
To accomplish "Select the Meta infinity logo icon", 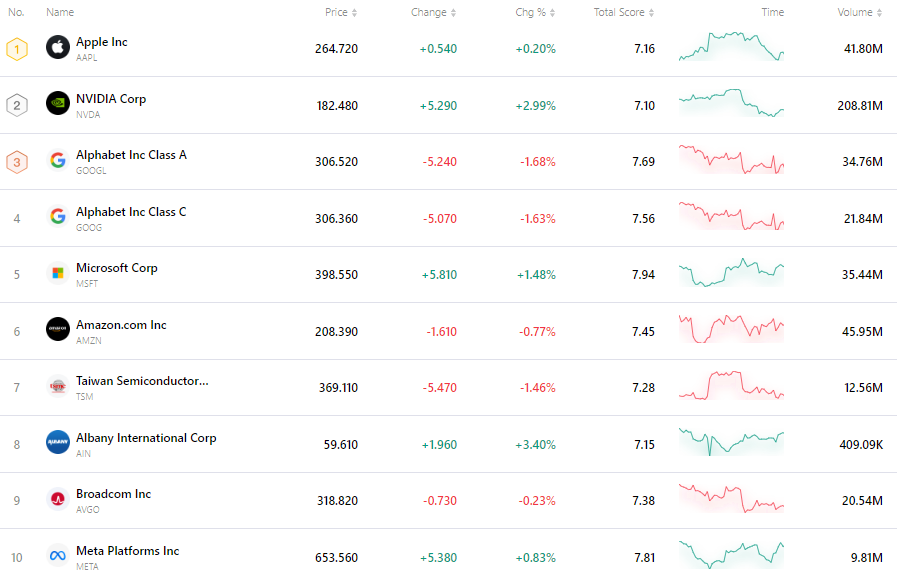I will [57, 556].
